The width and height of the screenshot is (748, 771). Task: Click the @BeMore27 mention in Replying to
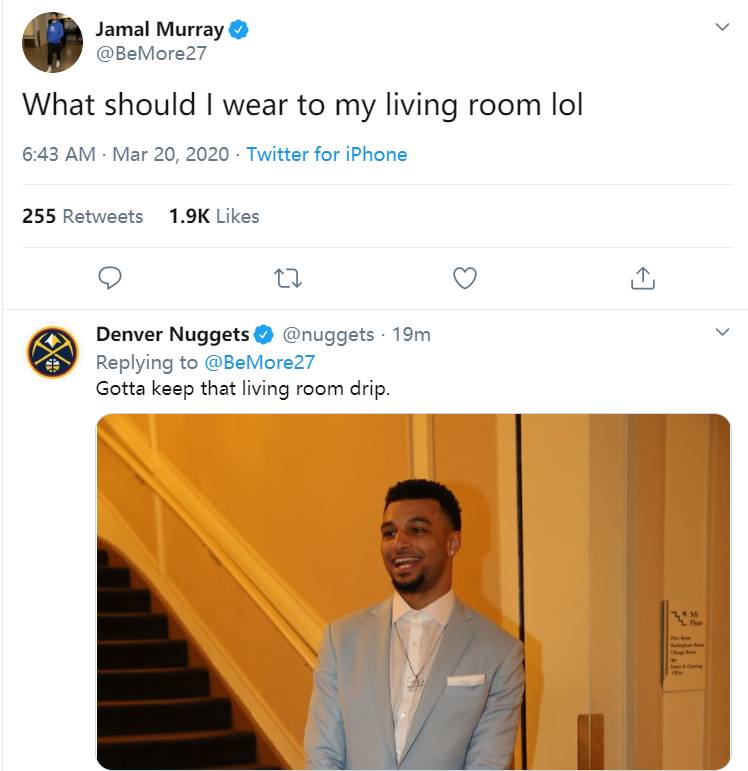pyautogui.click(x=260, y=361)
